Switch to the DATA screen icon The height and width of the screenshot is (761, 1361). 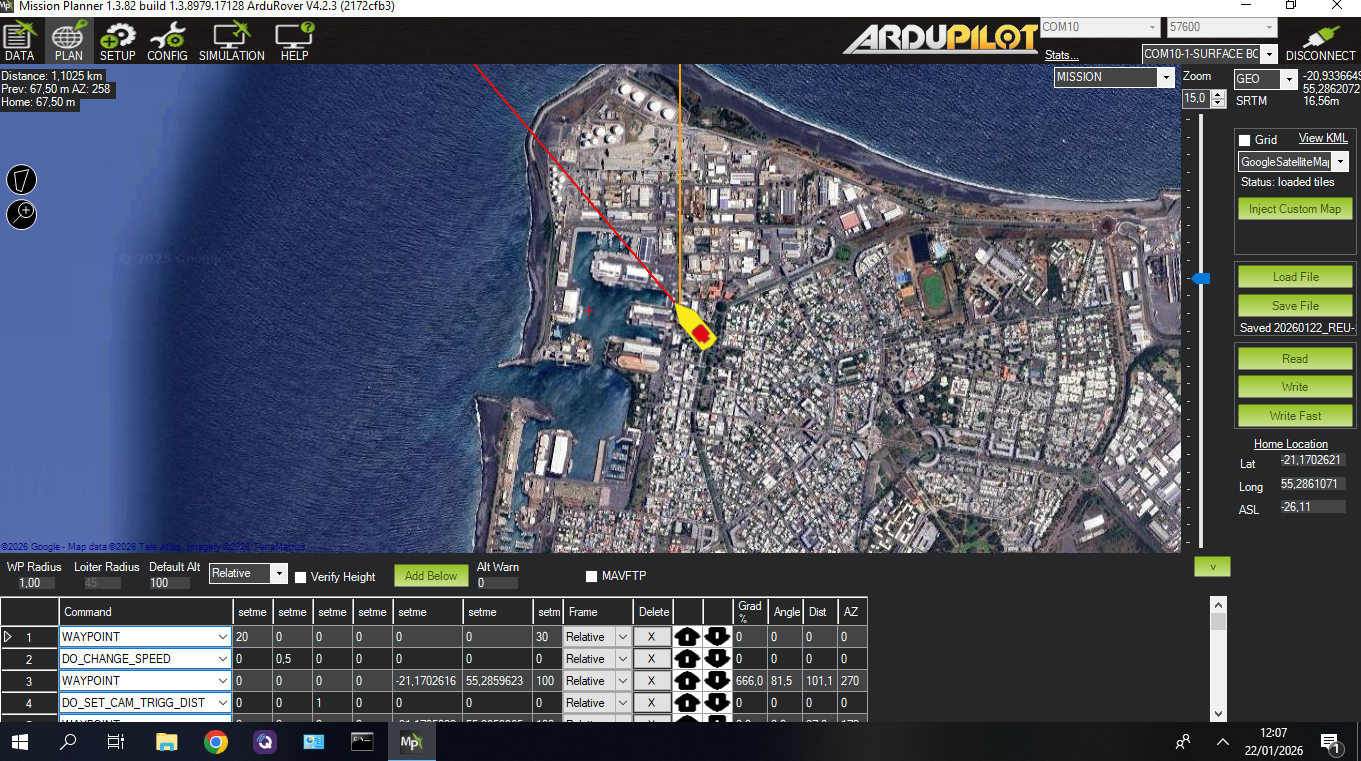tap(18, 40)
